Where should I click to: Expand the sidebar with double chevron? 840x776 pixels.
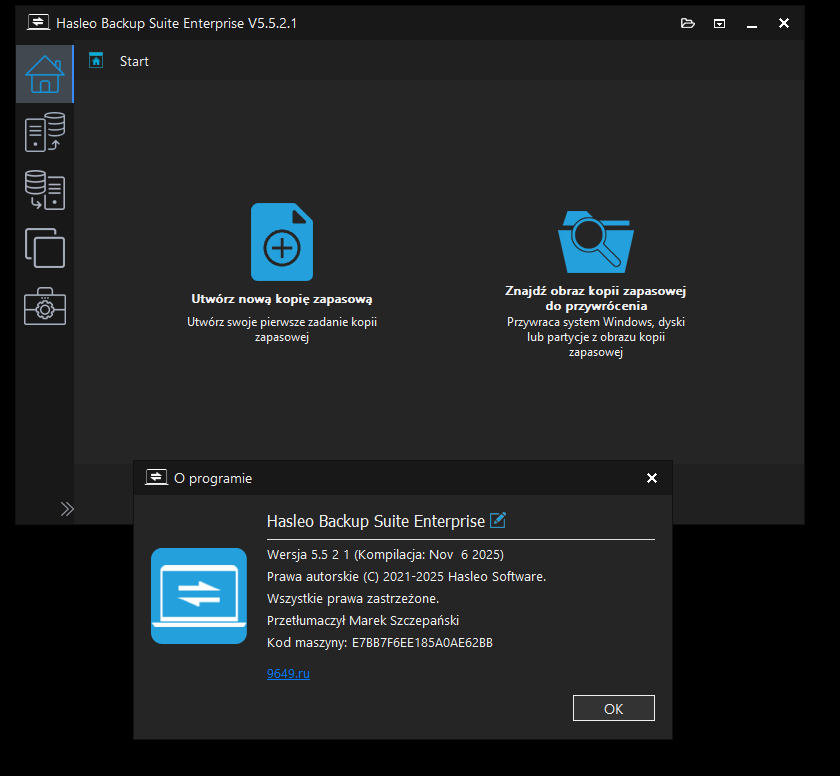coord(67,509)
